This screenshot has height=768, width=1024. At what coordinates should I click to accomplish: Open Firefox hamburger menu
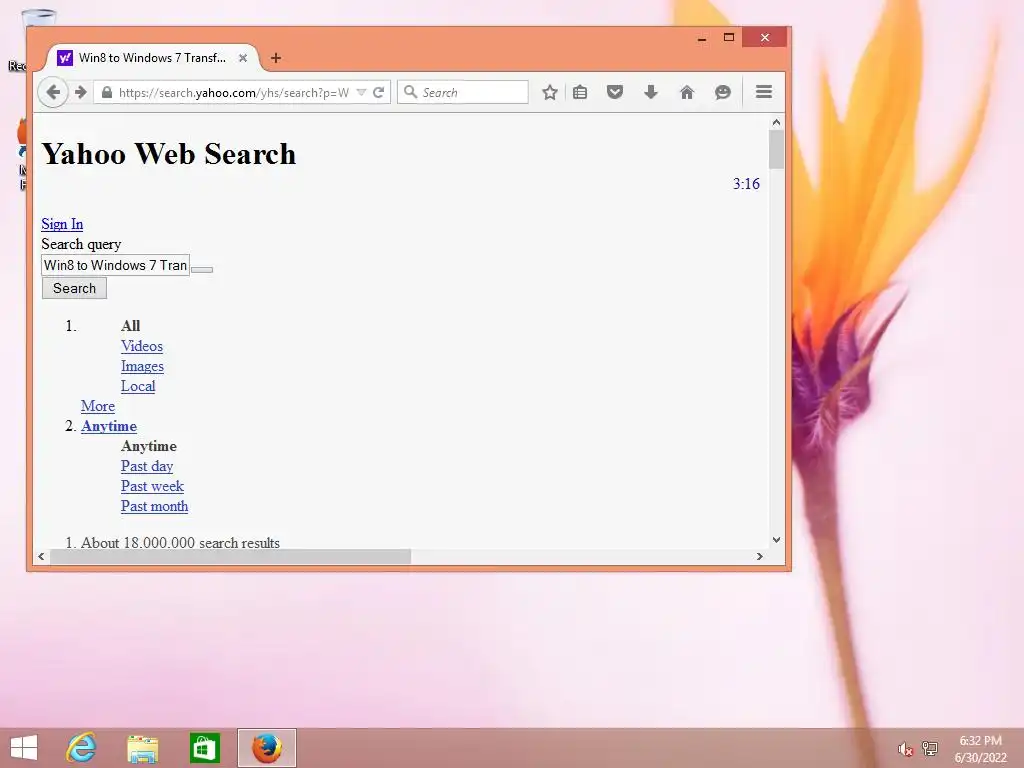tap(763, 92)
